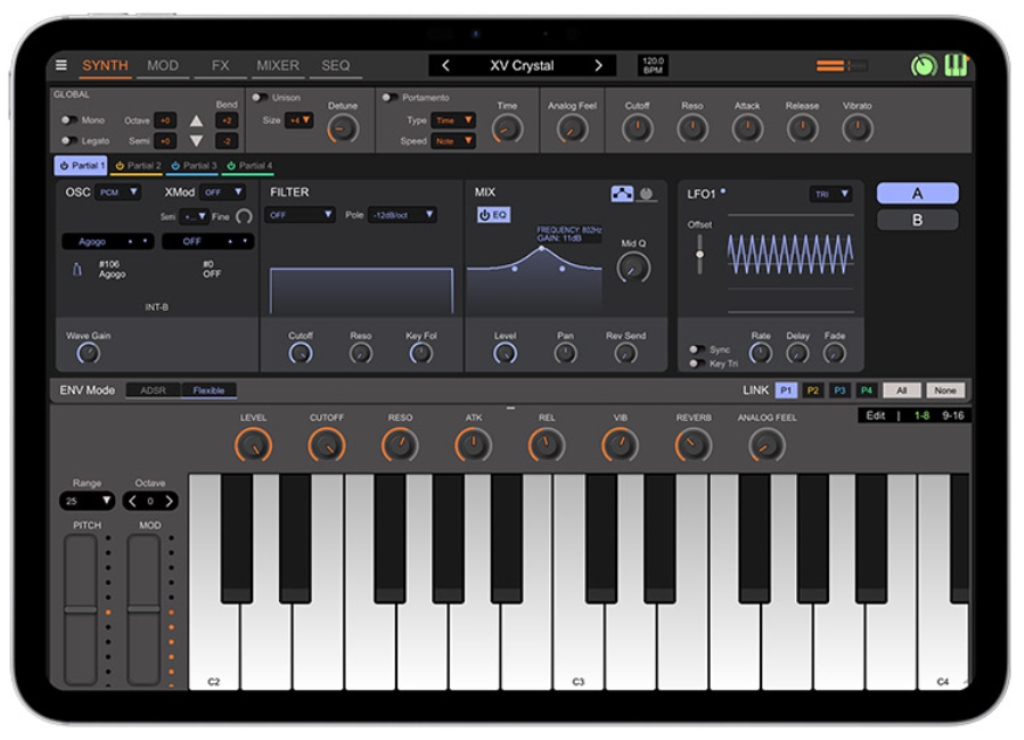Open the hamburger menu icon
This screenshot has height=740, width=1024.
tap(62, 66)
